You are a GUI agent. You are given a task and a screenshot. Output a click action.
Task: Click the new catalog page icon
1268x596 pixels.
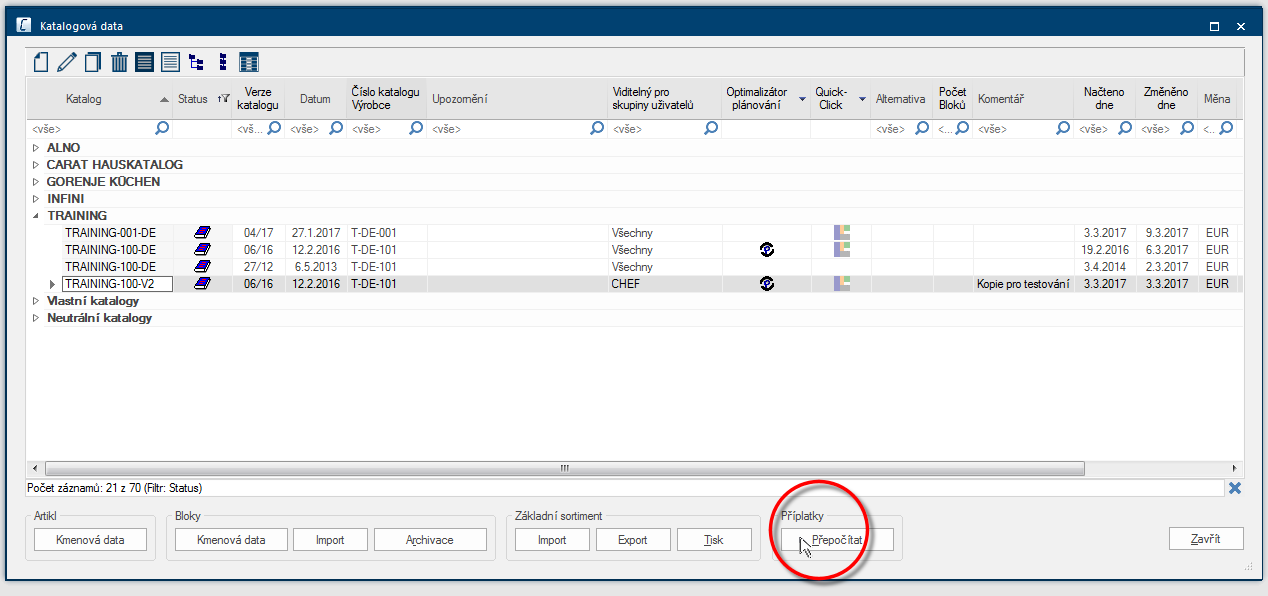pyautogui.click(x=41, y=63)
